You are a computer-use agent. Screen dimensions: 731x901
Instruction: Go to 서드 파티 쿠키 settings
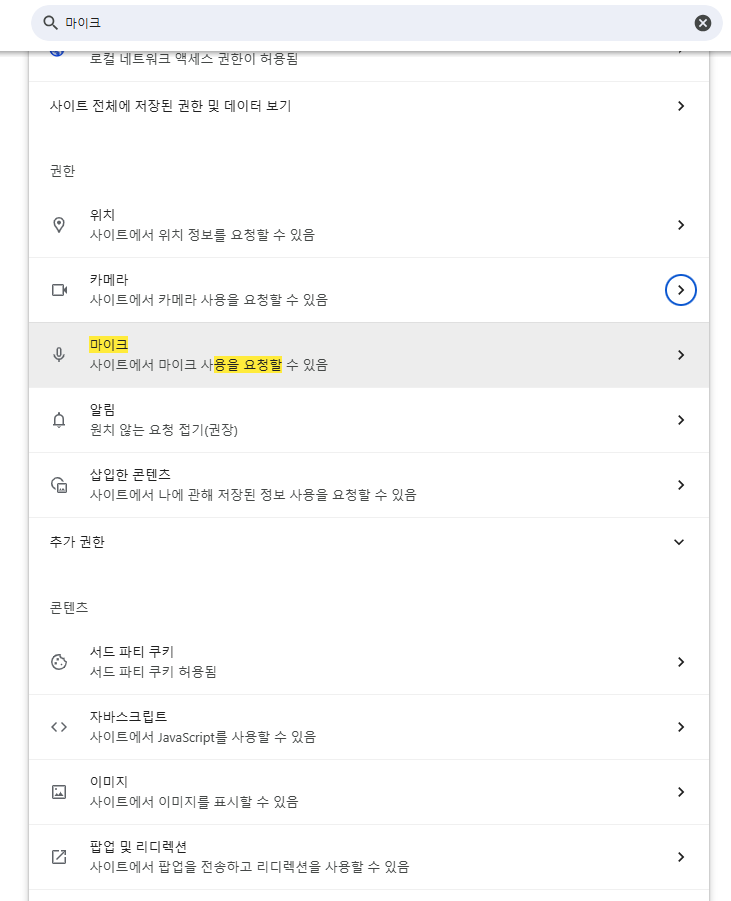point(369,662)
